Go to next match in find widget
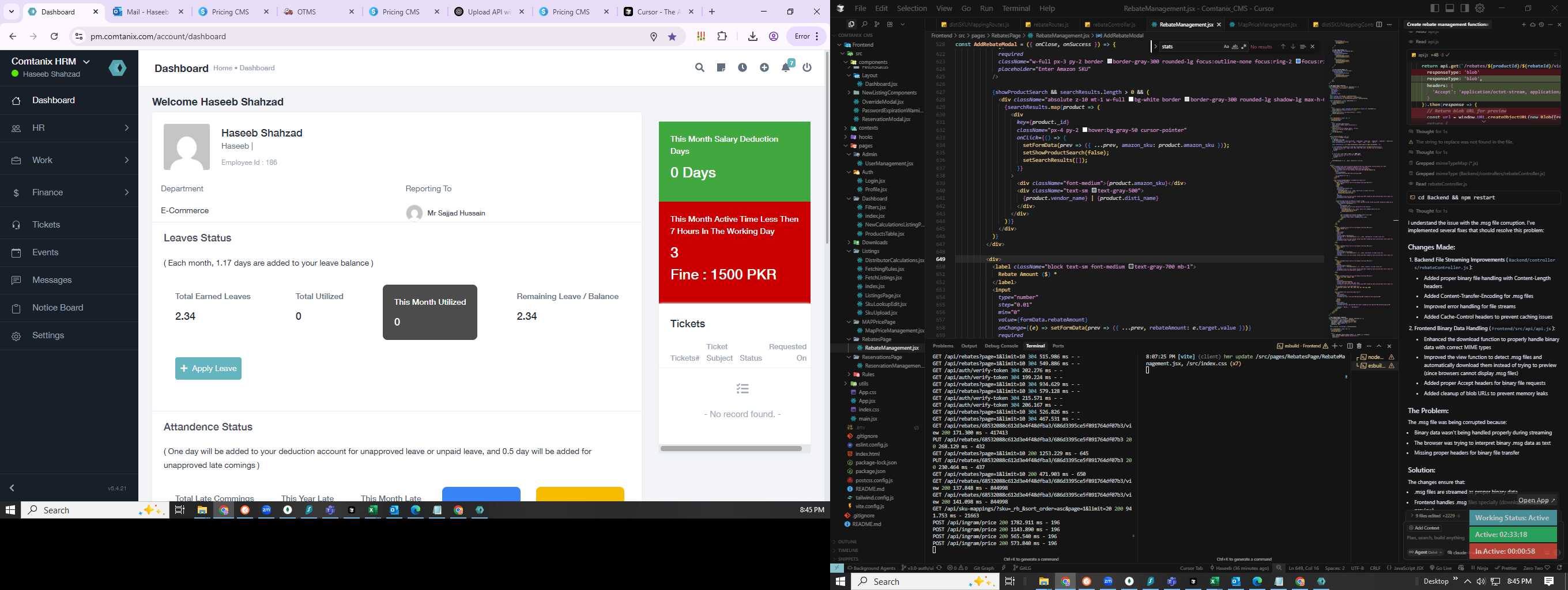This screenshot has width=1568, height=590. [1293, 47]
